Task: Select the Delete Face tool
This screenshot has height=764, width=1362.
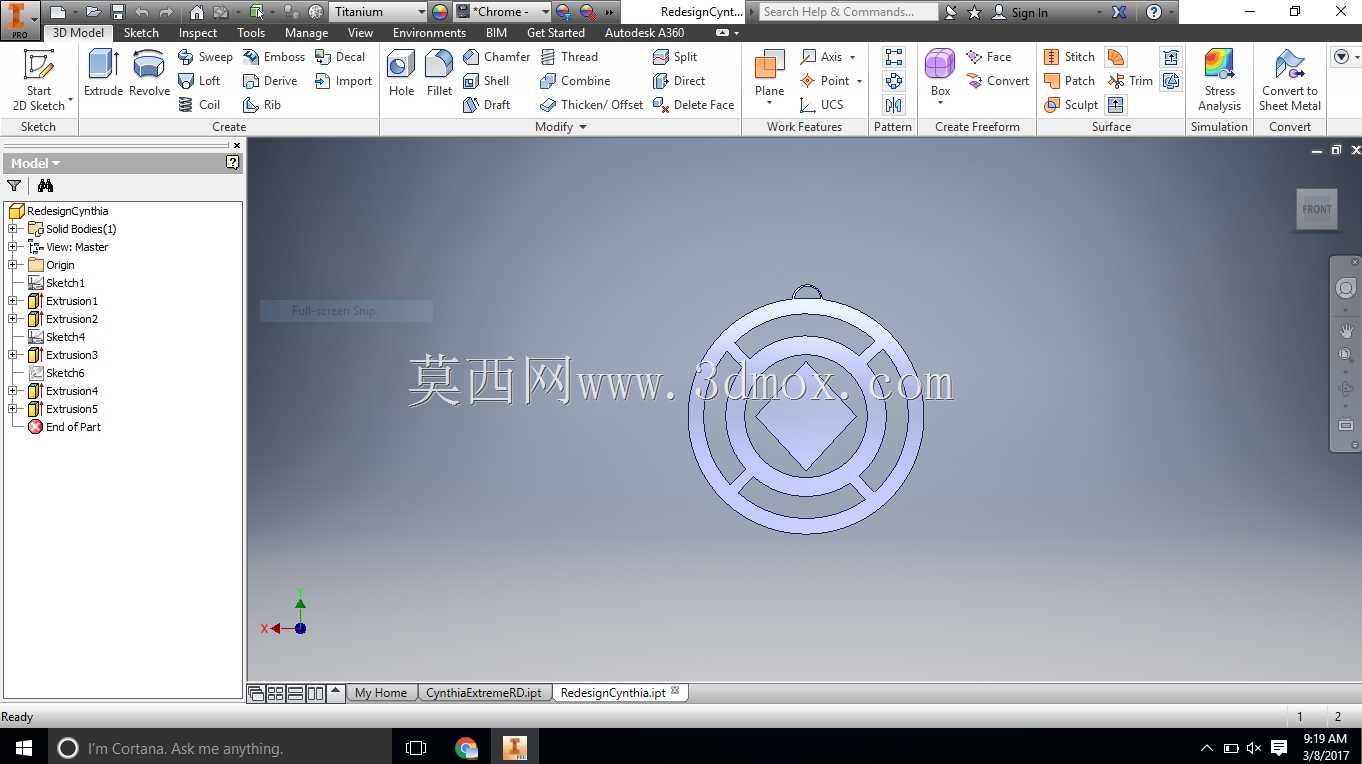Action: click(x=693, y=105)
